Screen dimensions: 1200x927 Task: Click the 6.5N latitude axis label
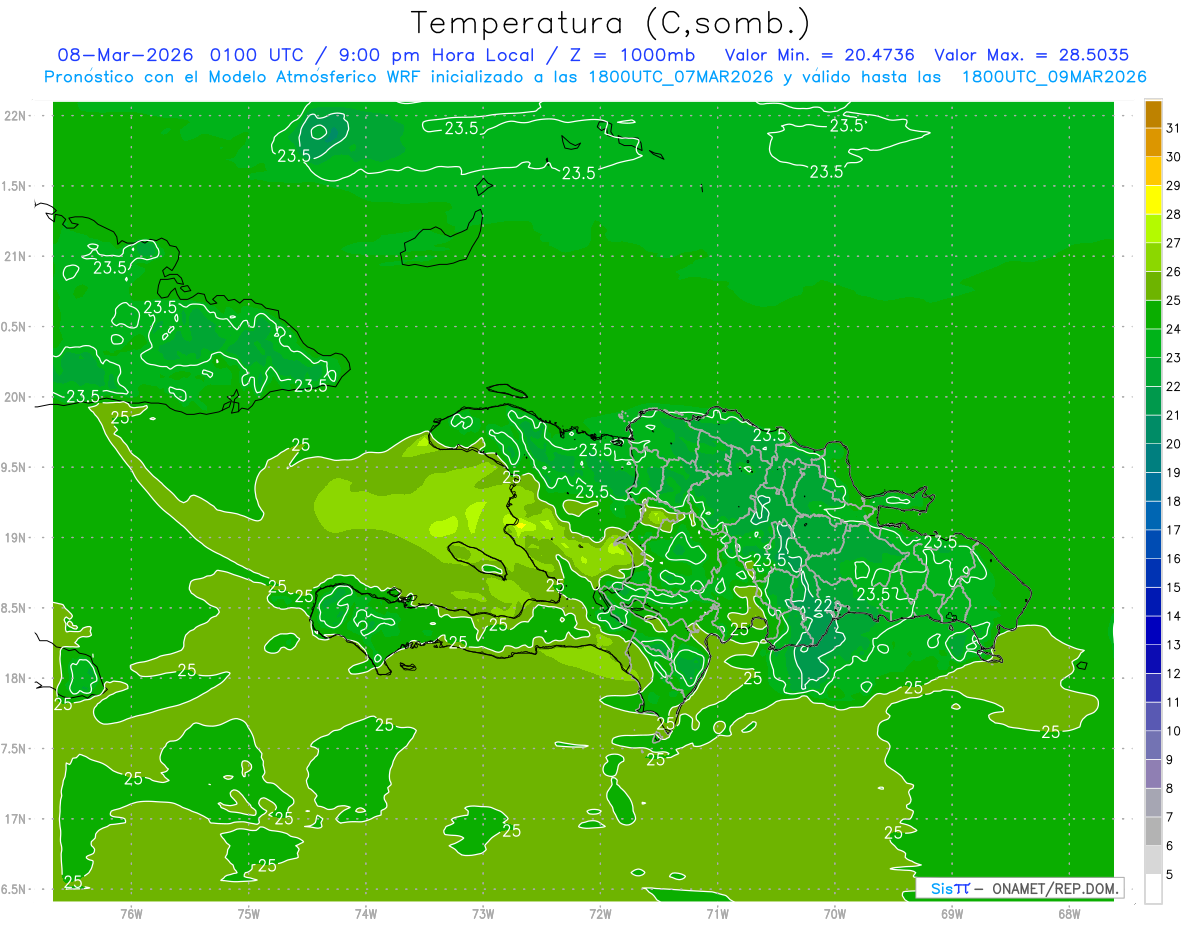pyautogui.click(x=14, y=889)
